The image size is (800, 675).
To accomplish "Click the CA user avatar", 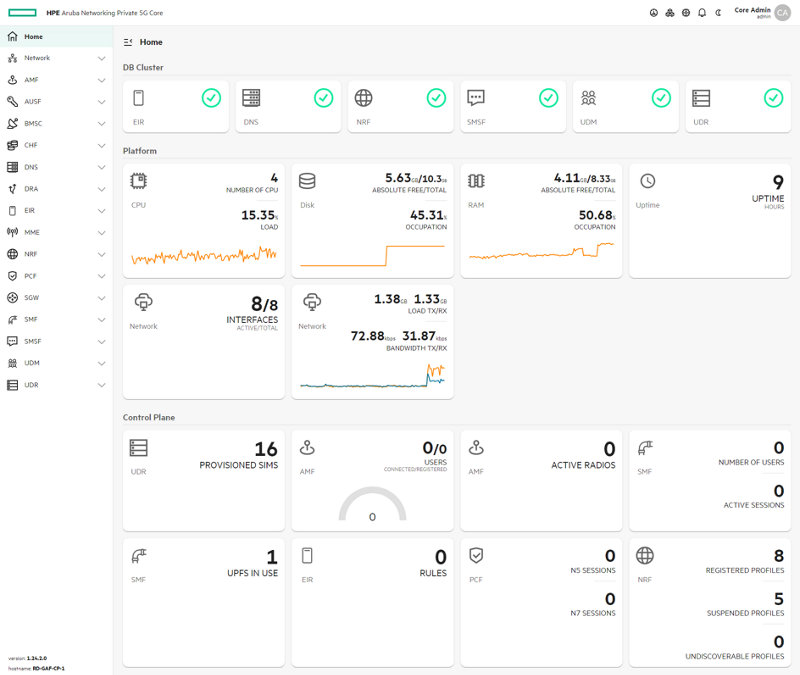I will (782, 12).
